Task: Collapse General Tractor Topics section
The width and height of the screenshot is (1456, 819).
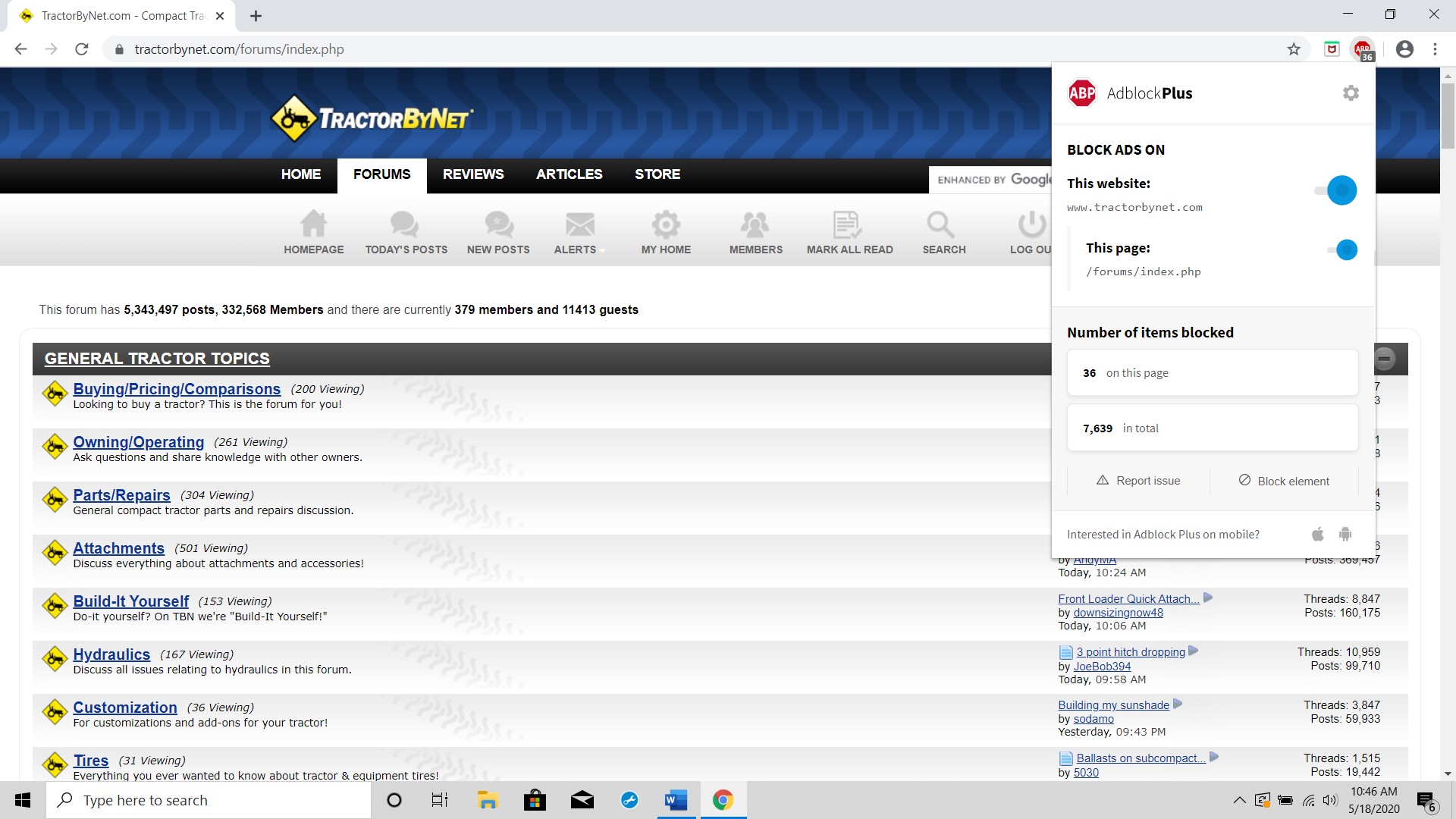Action: pyautogui.click(x=1385, y=359)
